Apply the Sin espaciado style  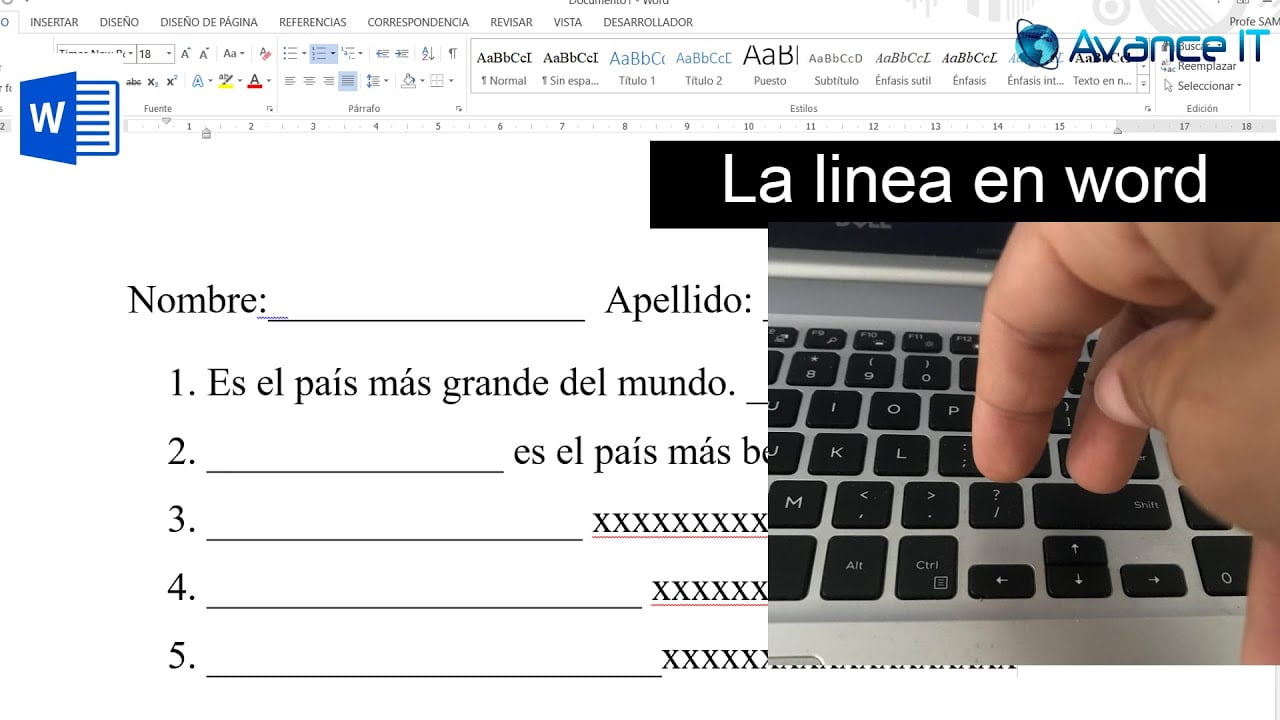coord(570,68)
